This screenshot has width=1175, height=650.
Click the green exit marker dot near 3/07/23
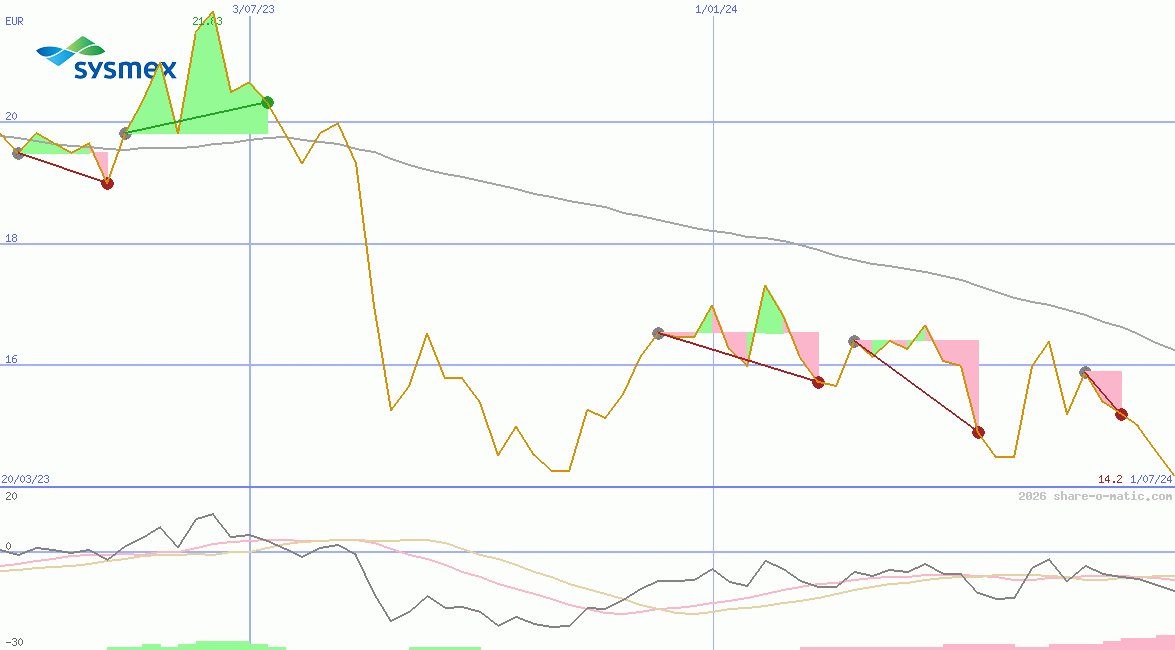pos(267,102)
